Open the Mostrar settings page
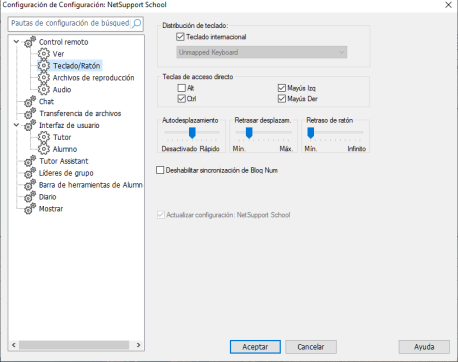 pyautogui.click(x=51, y=209)
